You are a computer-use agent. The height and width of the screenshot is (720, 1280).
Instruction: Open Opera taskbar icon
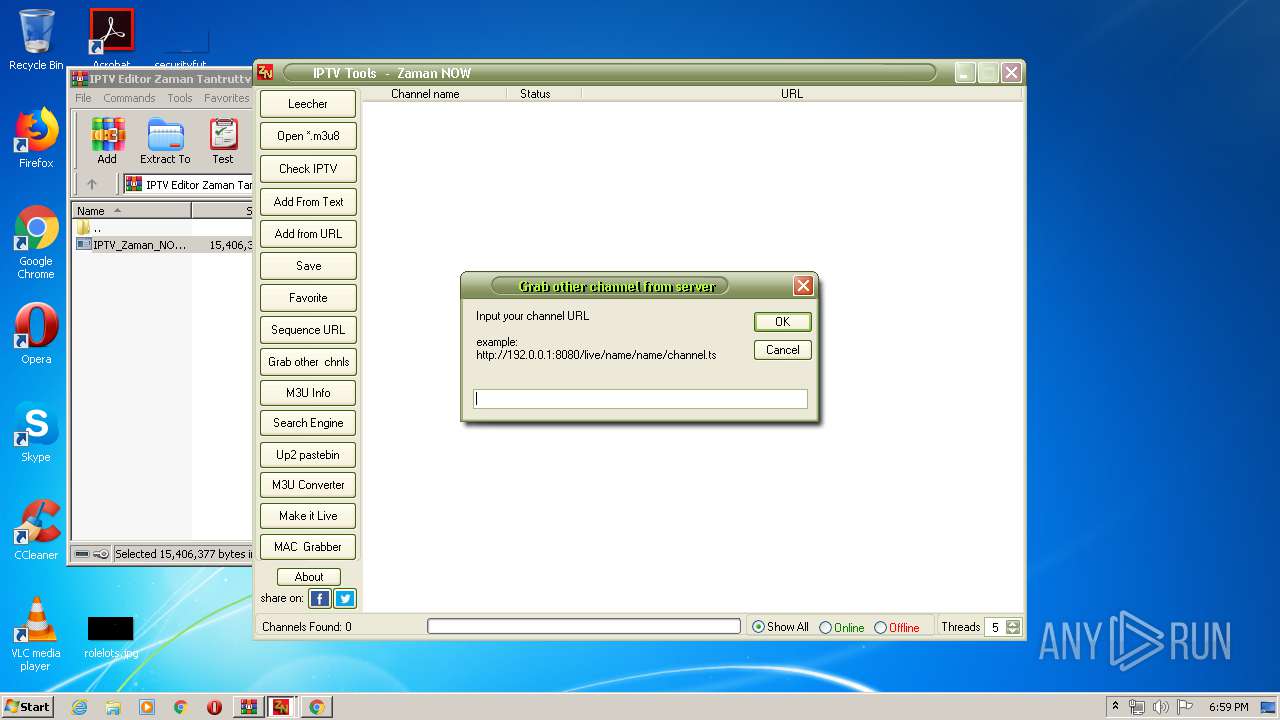click(214, 707)
